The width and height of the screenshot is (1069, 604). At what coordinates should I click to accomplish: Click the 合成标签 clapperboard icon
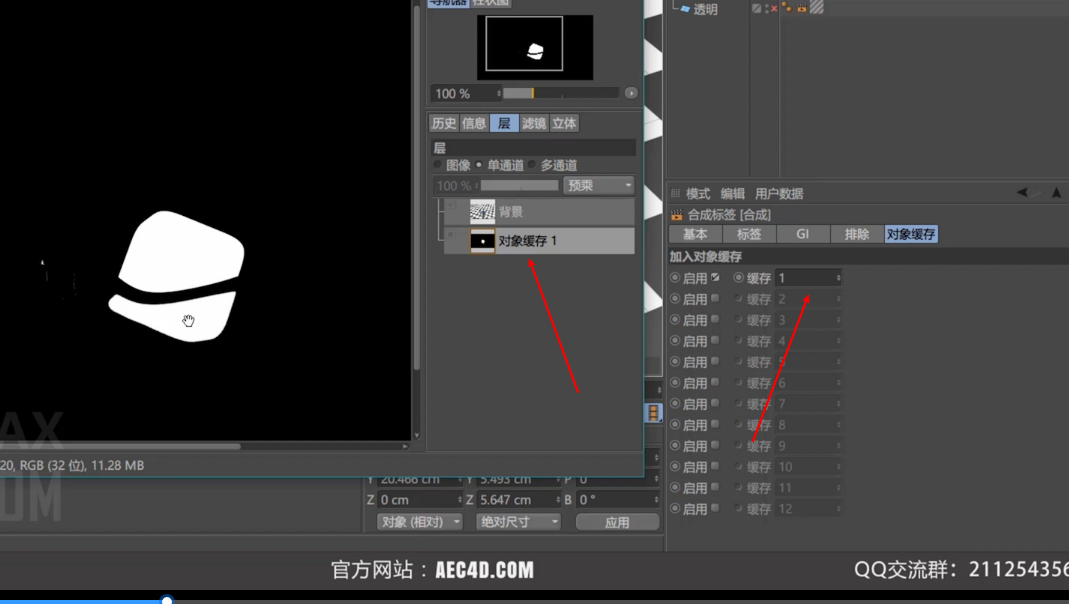pyautogui.click(x=676, y=215)
